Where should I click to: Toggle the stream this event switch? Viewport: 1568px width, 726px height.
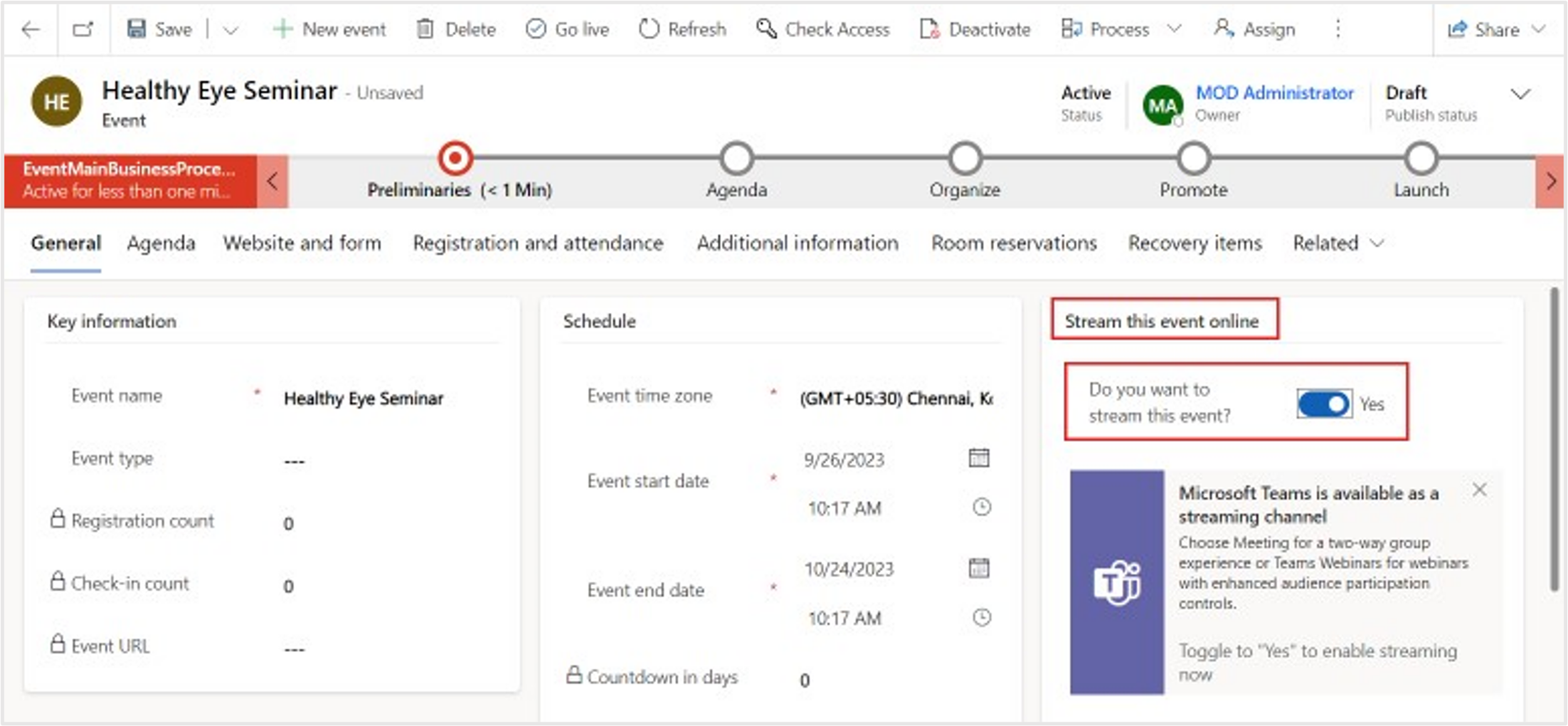click(x=1323, y=404)
